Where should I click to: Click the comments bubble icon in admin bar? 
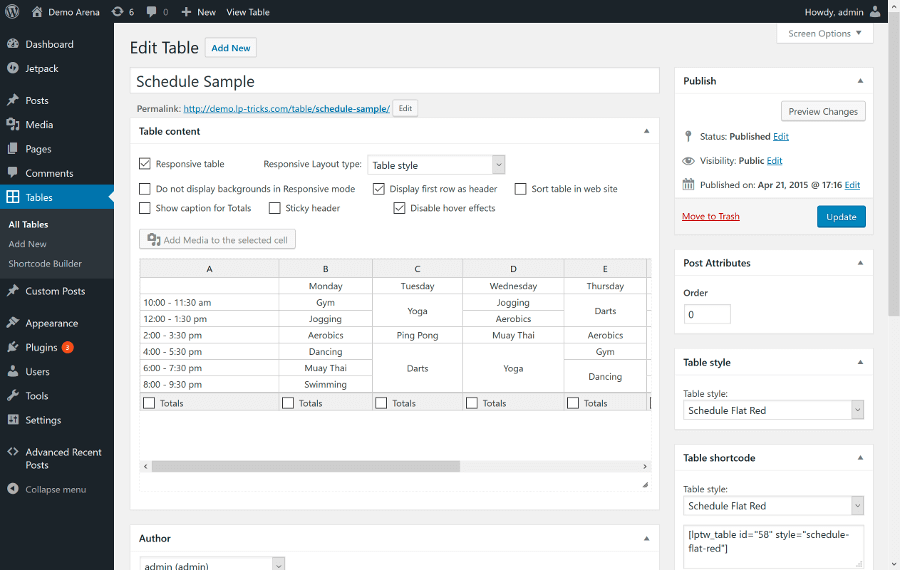coord(151,12)
